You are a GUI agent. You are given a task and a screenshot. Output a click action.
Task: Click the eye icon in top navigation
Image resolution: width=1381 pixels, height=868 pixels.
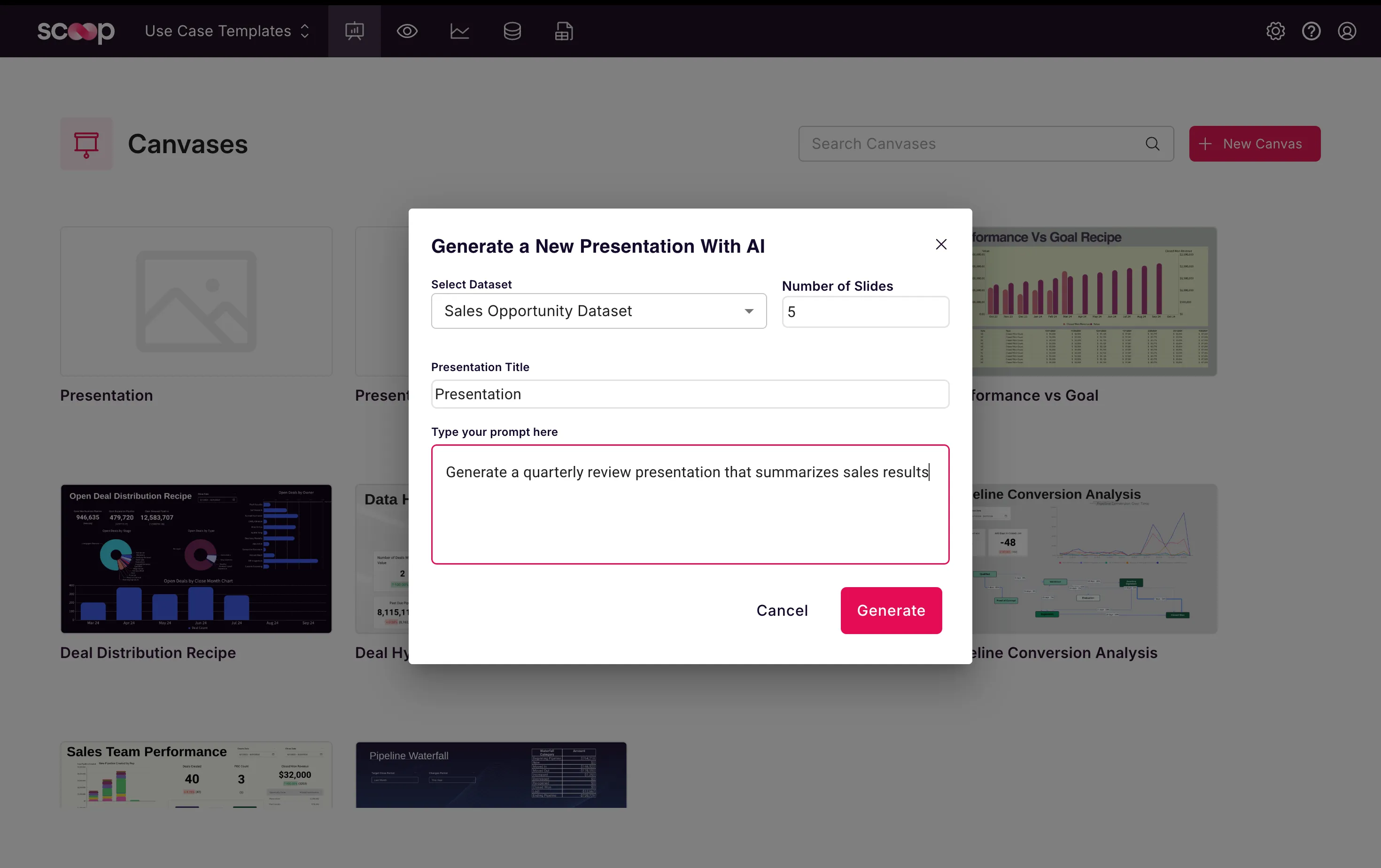[407, 31]
